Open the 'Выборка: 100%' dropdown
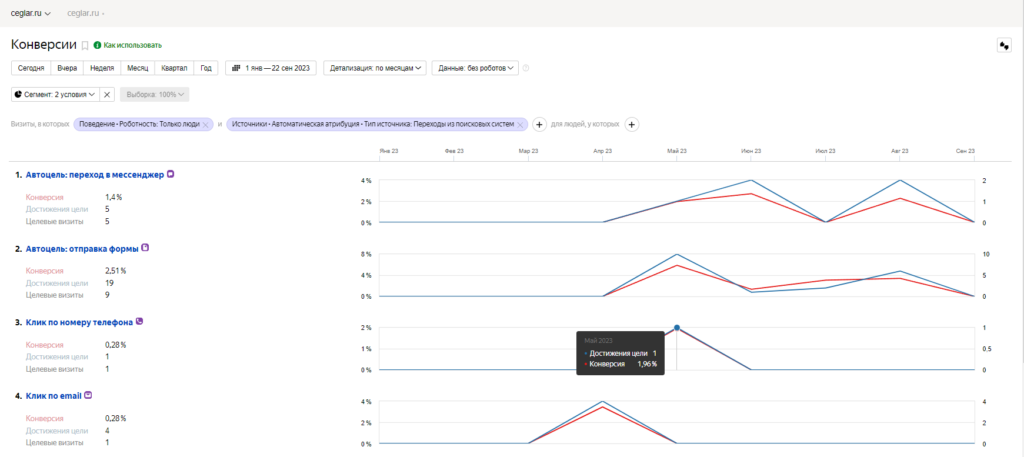 tap(154, 95)
